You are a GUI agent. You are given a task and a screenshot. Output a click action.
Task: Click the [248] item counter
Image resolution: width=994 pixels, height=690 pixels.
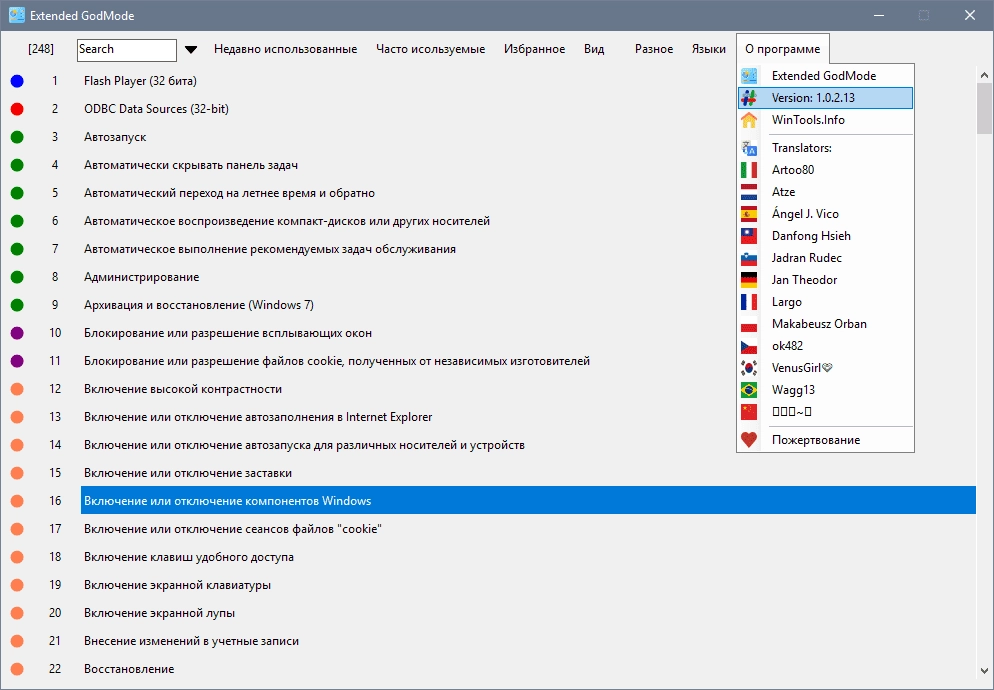pyautogui.click(x=41, y=49)
